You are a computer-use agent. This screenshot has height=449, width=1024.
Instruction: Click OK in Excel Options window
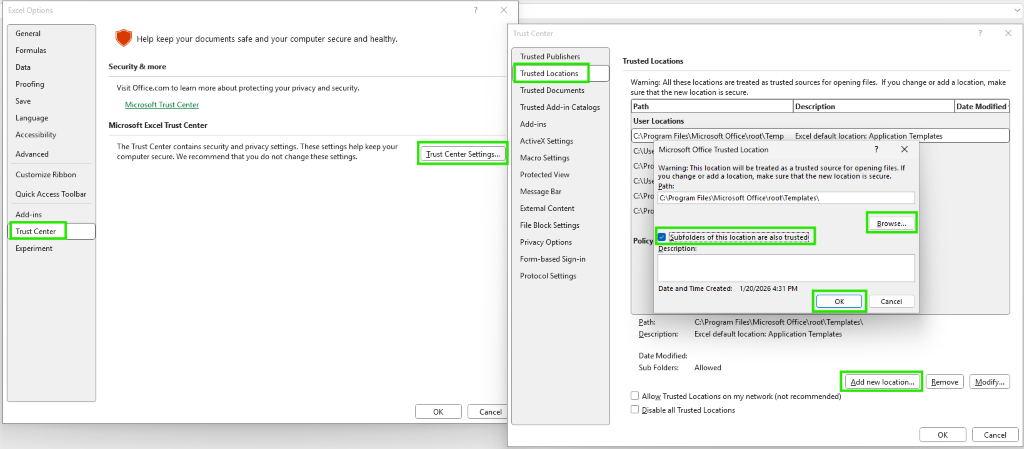[438, 412]
